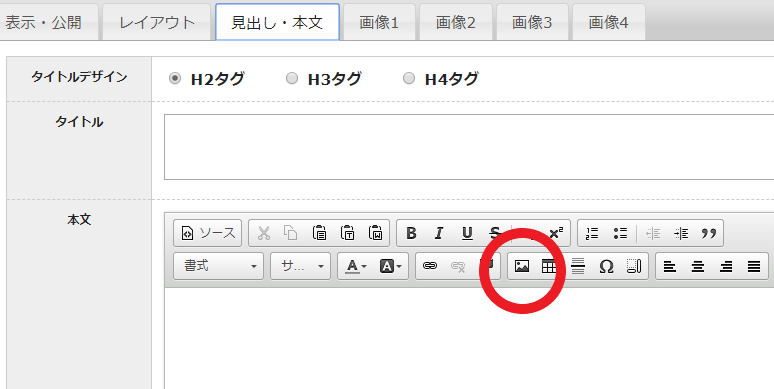Open the 書式 format dropdown
This screenshot has width=774, height=389.
219,266
